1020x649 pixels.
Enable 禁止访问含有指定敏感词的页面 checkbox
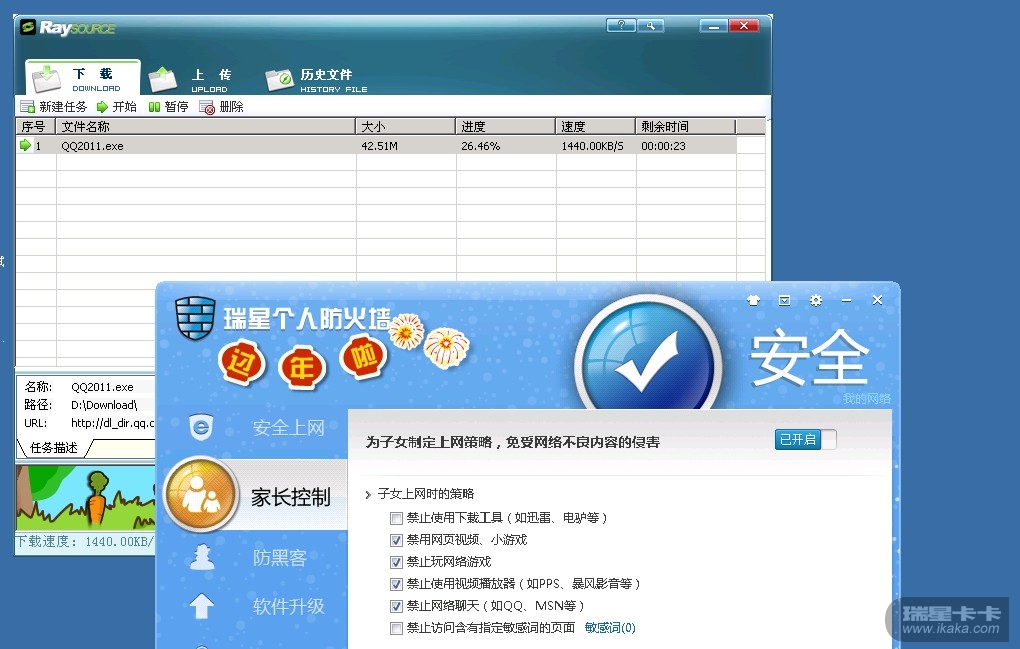point(396,628)
